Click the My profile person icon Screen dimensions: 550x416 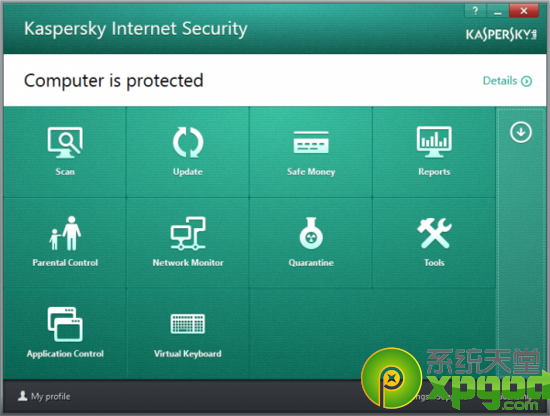click(23, 396)
